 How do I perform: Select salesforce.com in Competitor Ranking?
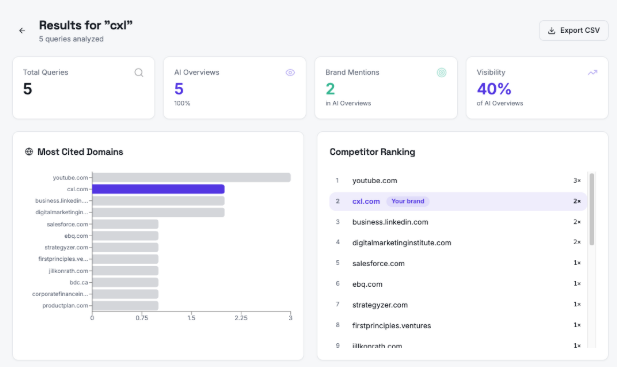pos(458,263)
